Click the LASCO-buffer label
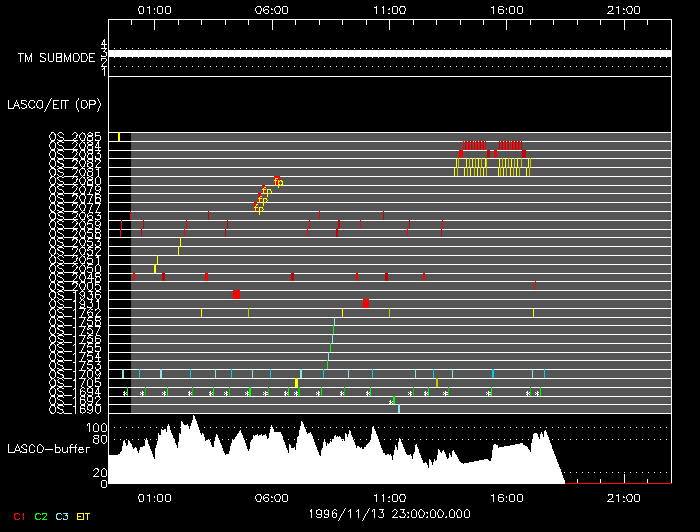Screen dimensions: 700x532 49,449
